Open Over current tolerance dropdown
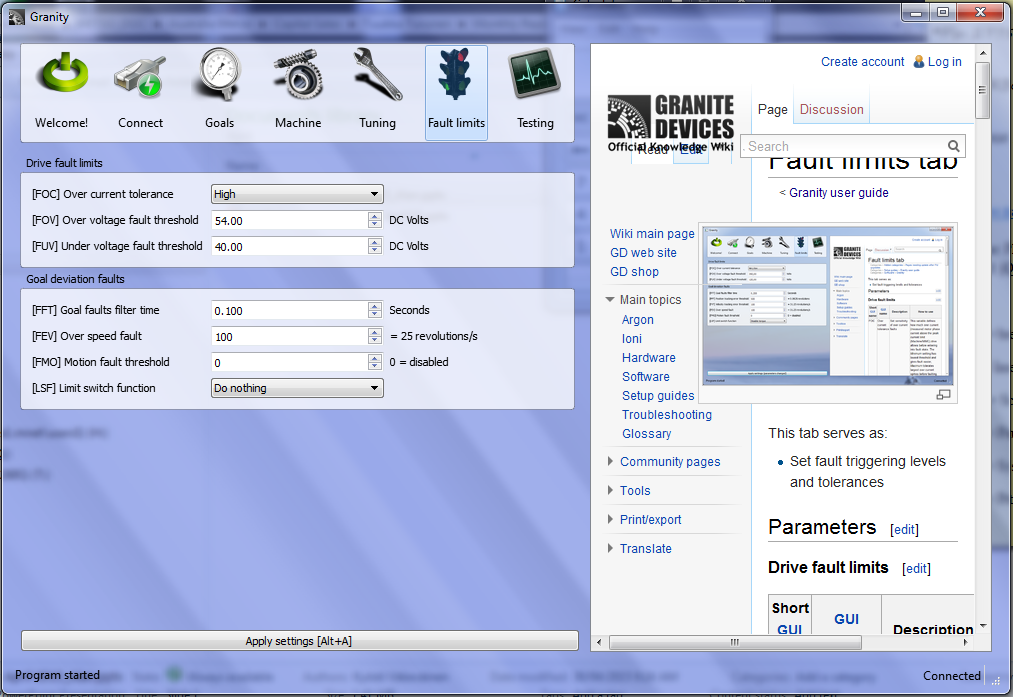Image resolution: width=1013 pixels, height=697 pixels. click(297, 194)
